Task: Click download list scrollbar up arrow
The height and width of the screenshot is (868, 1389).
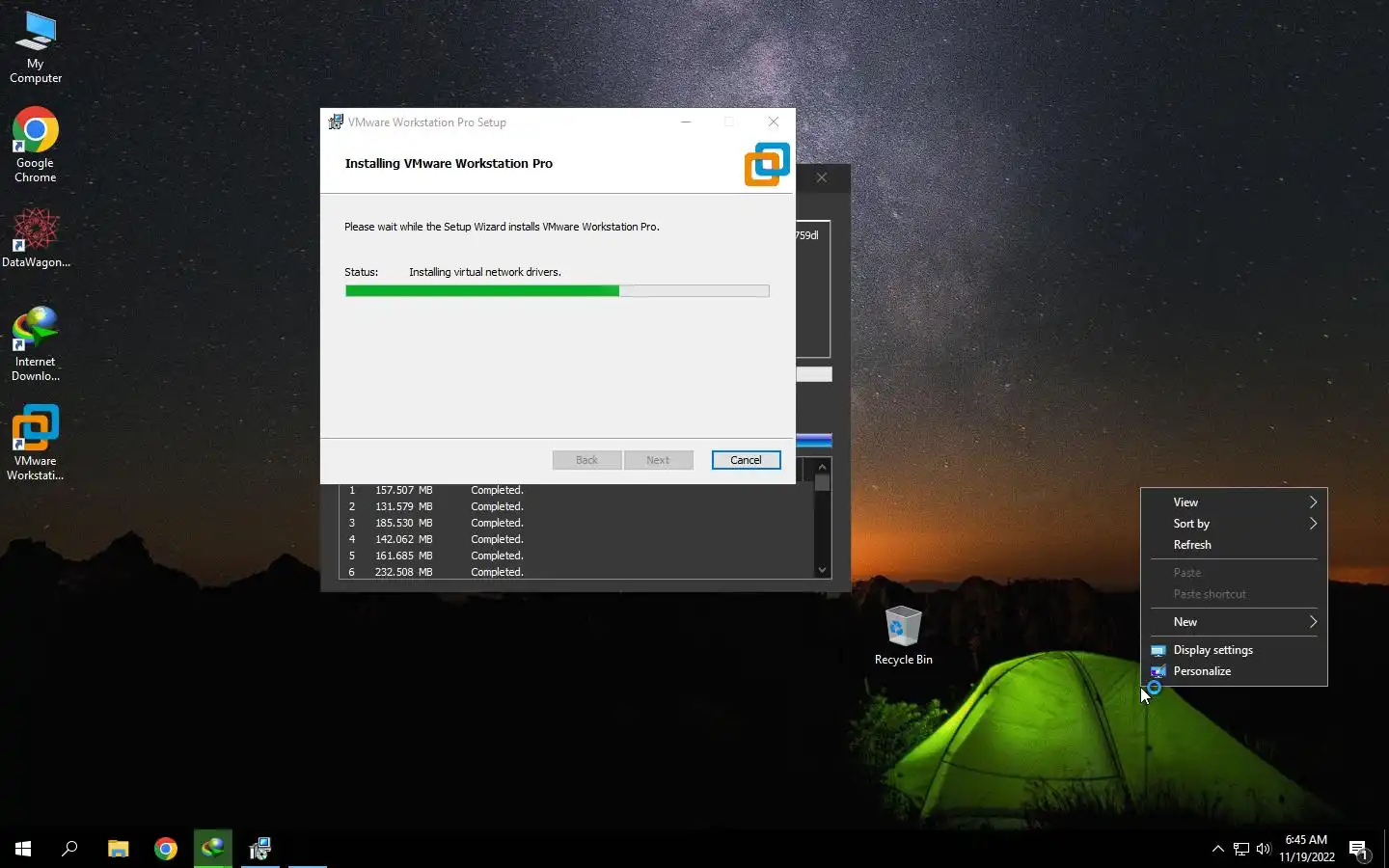Action: pyautogui.click(x=823, y=467)
